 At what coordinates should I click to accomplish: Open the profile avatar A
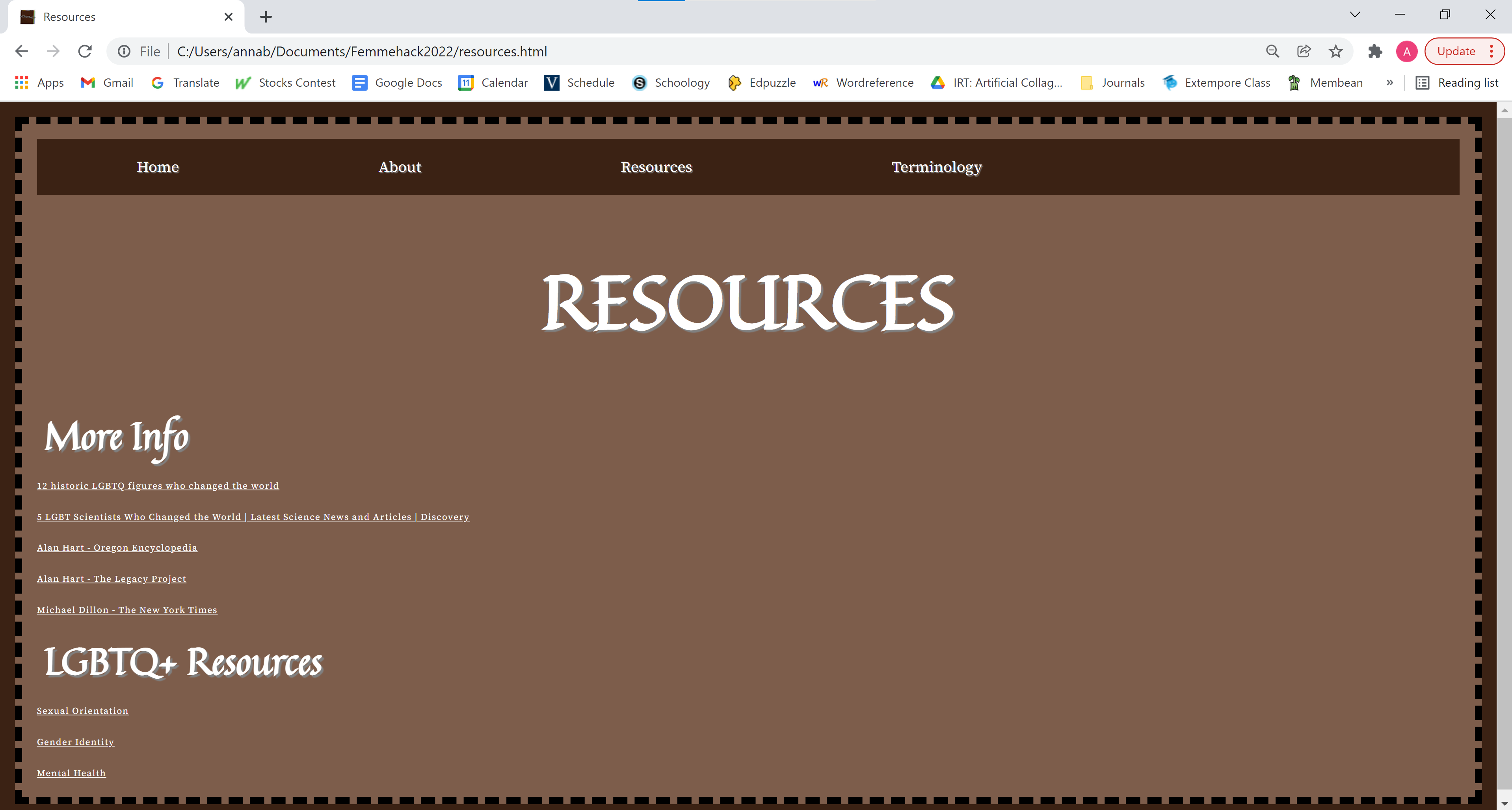1406,52
